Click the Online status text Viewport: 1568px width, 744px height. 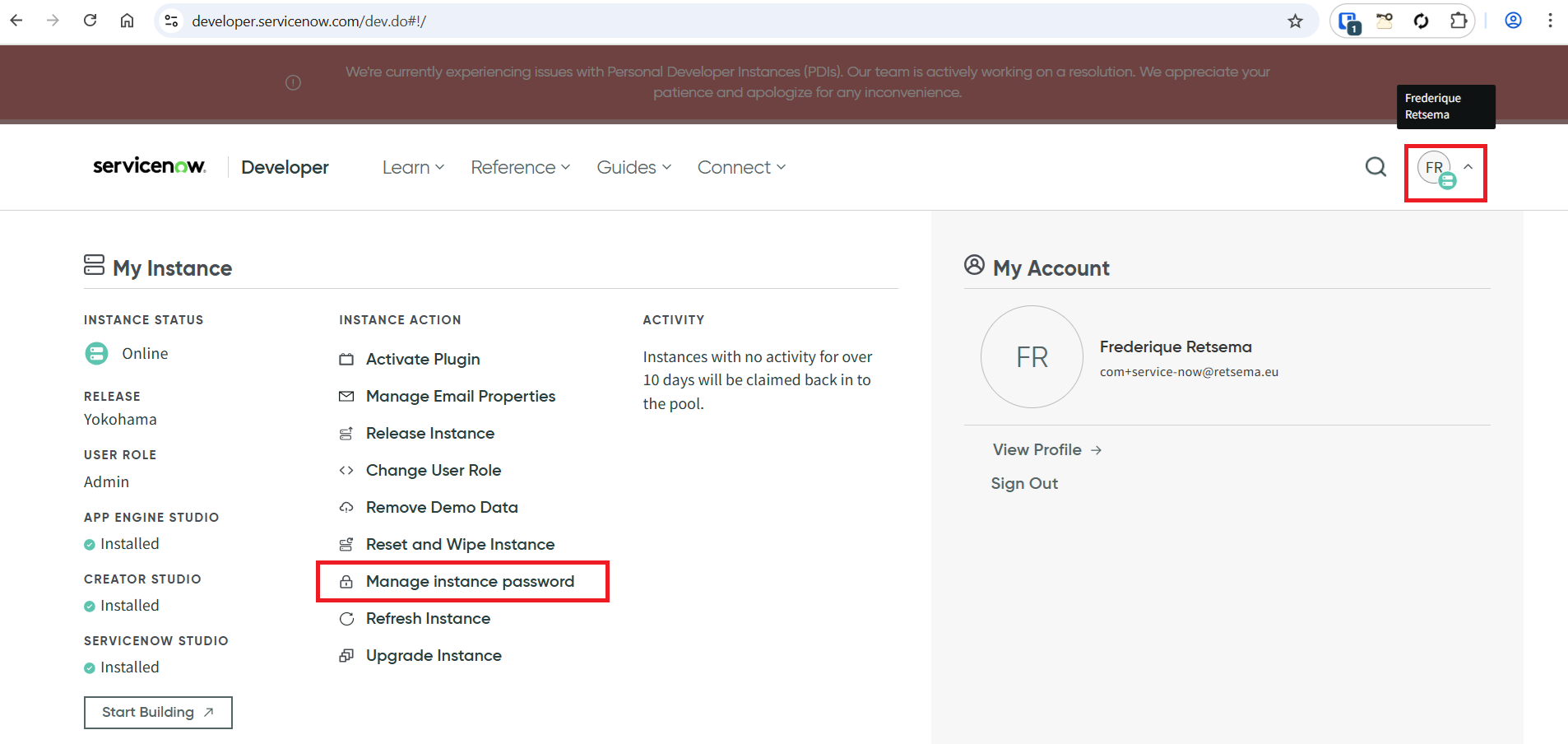point(145,354)
